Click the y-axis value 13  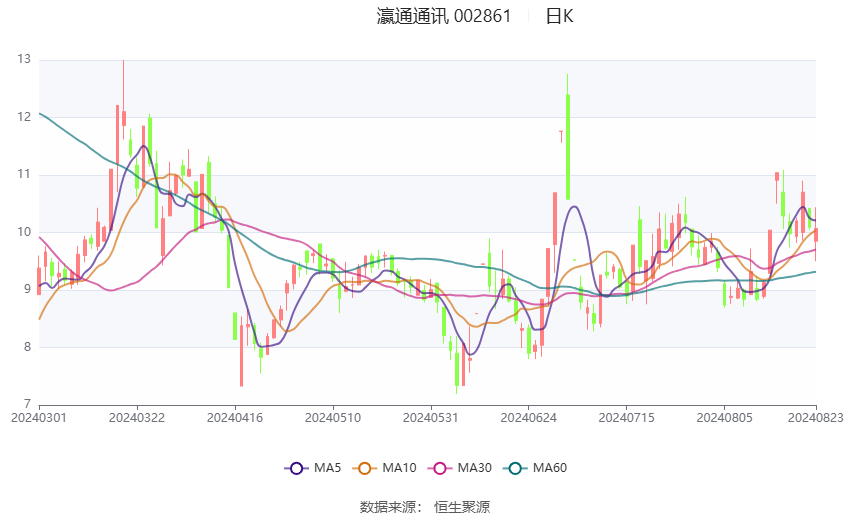pyautogui.click(x=24, y=59)
